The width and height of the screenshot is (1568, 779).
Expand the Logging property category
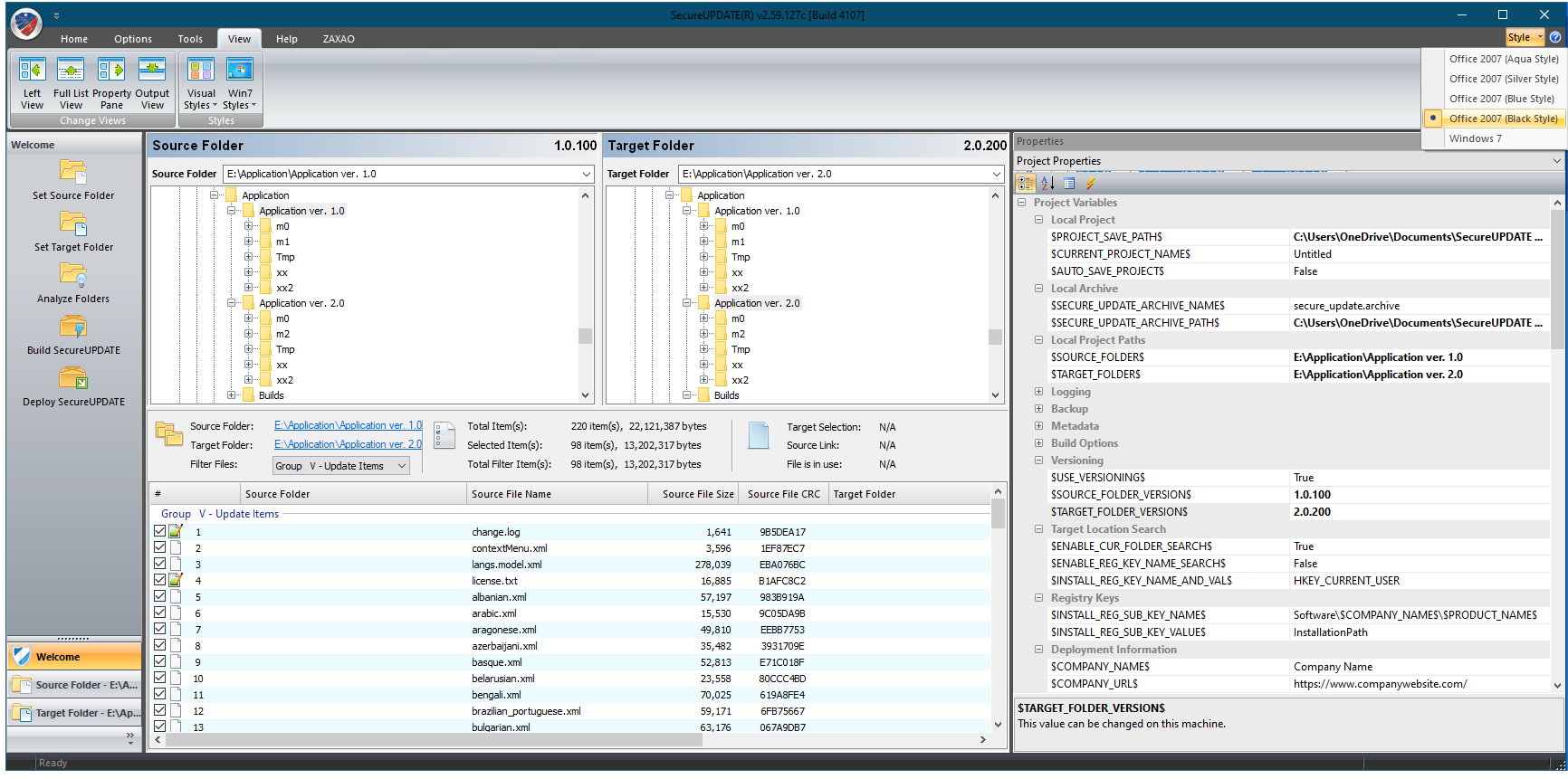click(1038, 392)
